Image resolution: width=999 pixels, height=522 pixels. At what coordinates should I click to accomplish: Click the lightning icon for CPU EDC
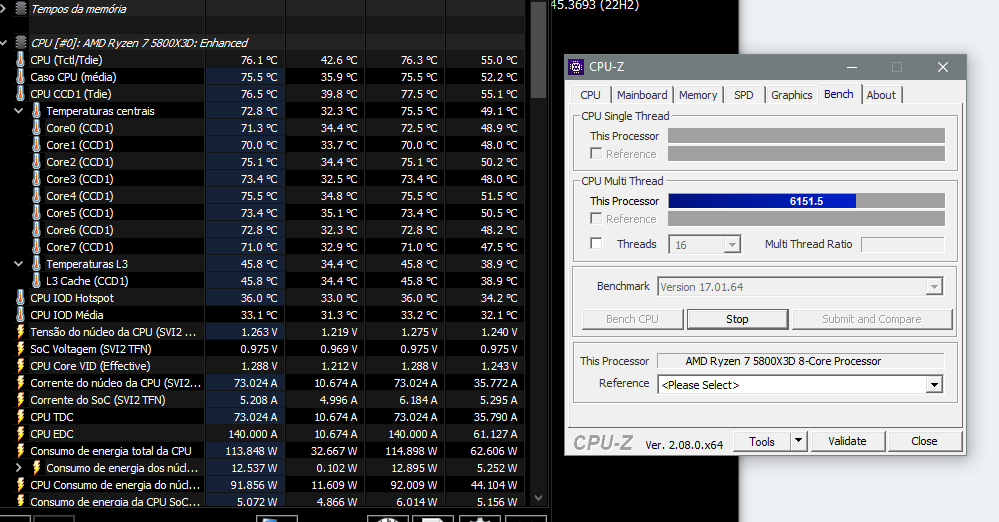[x=20, y=434]
